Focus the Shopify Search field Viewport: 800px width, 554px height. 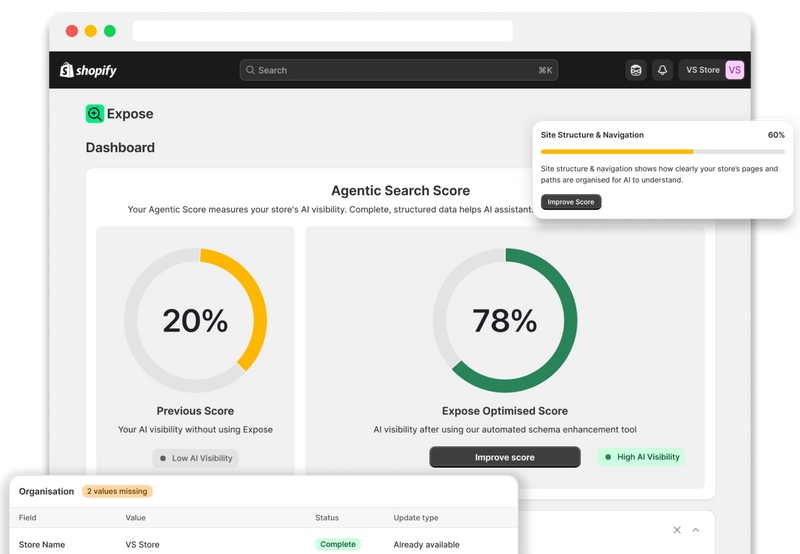(398, 70)
